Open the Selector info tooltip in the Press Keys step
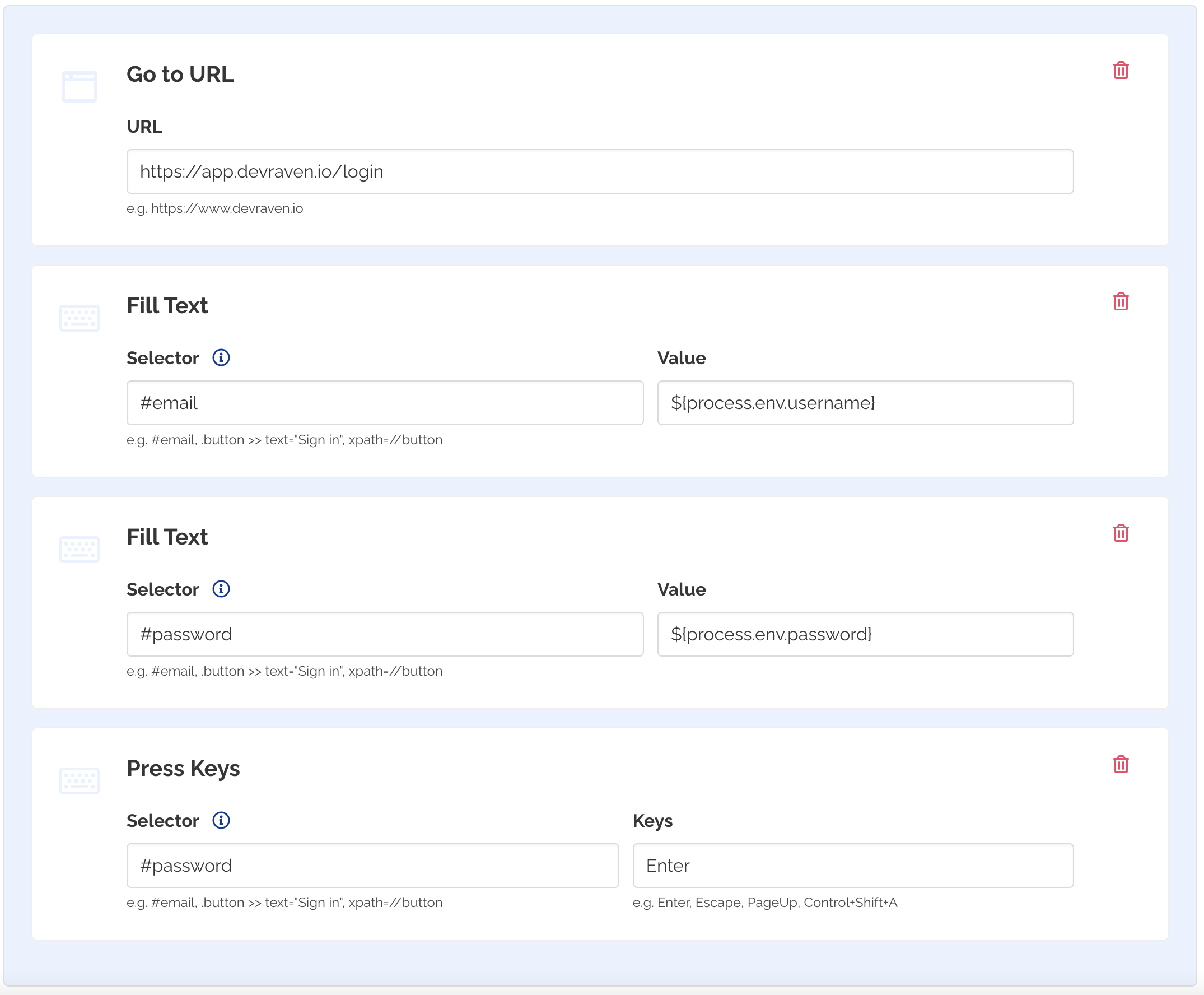The width and height of the screenshot is (1204, 995). coord(221,820)
